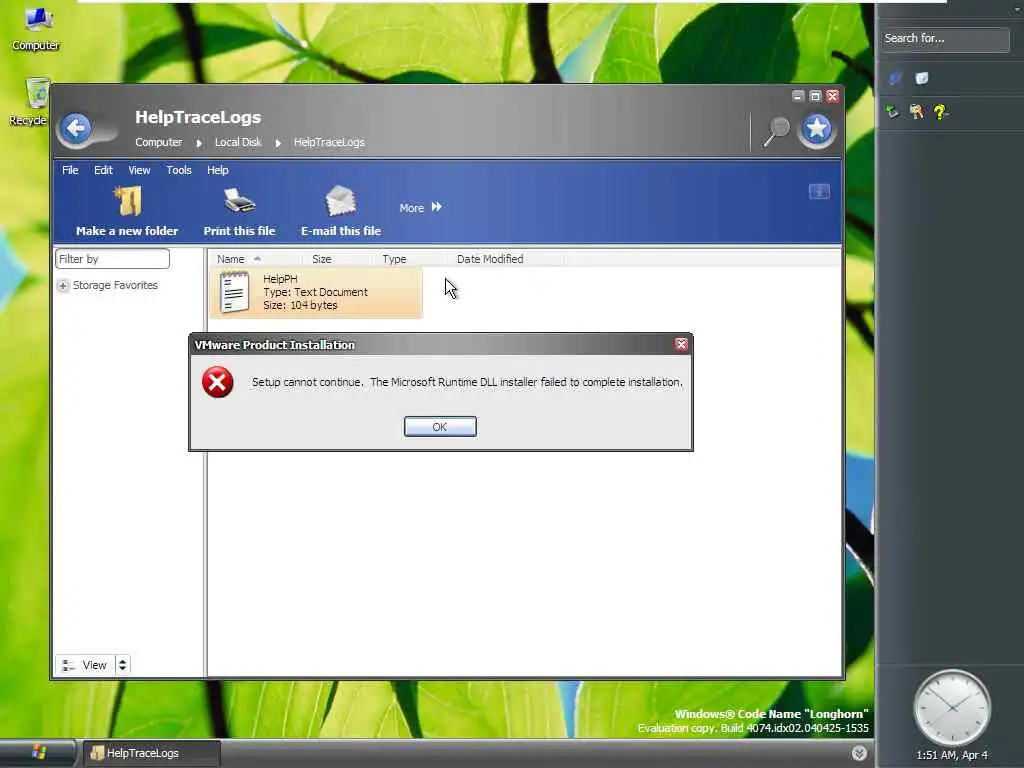Click Make a new folder icon
Viewport: 1024px width, 768px height.
coord(128,201)
